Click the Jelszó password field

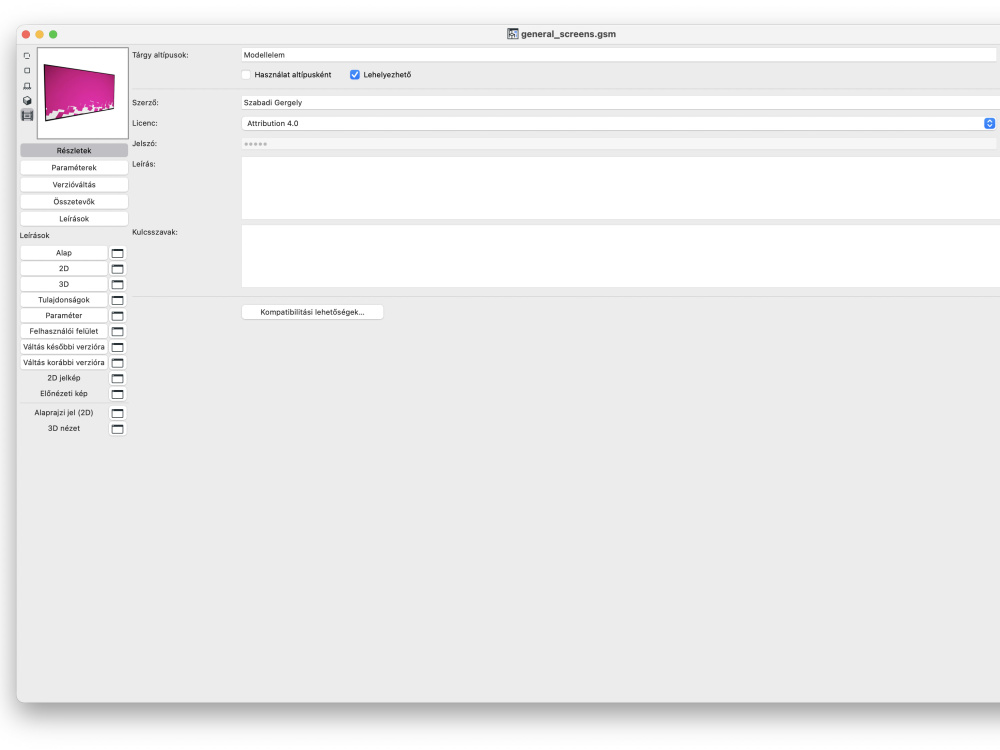[619, 143]
